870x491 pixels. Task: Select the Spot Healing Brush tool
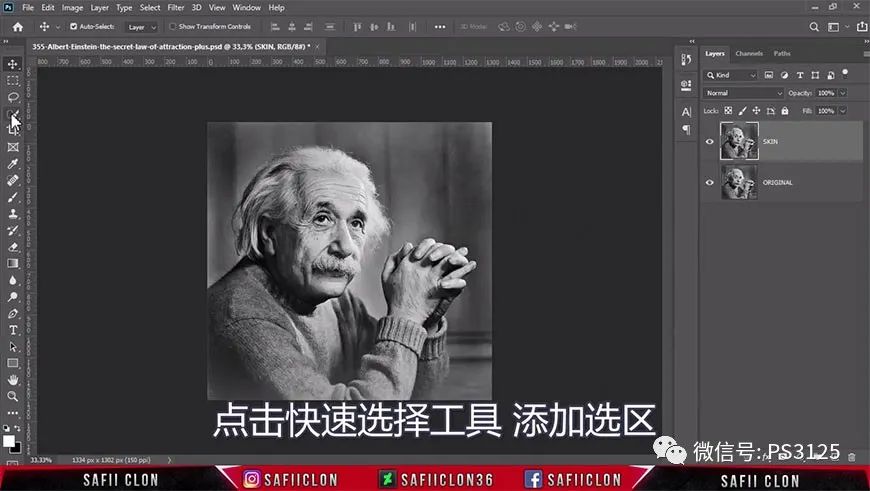[x=12, y=180]
